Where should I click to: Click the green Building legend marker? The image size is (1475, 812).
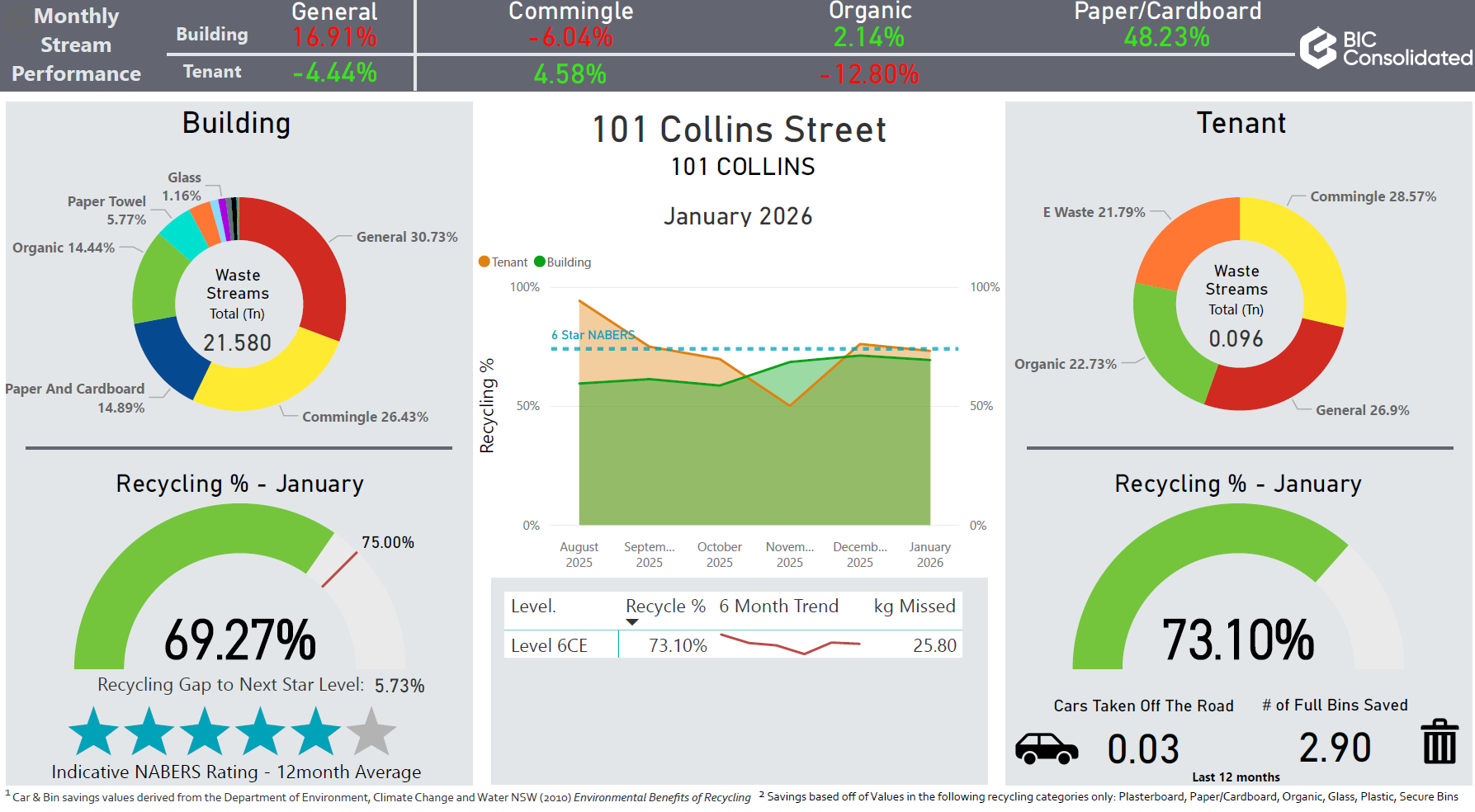click(x=540, y=262)
